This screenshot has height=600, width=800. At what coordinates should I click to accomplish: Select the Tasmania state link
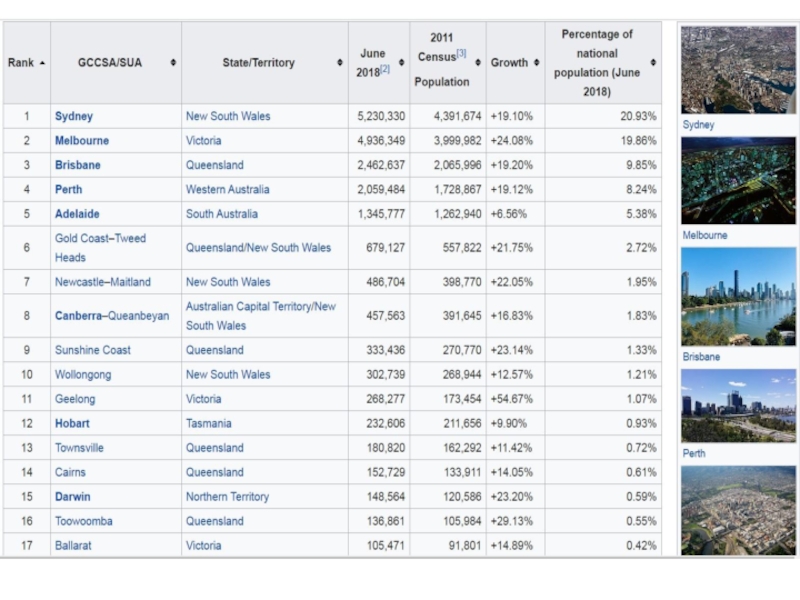(208, 424)
